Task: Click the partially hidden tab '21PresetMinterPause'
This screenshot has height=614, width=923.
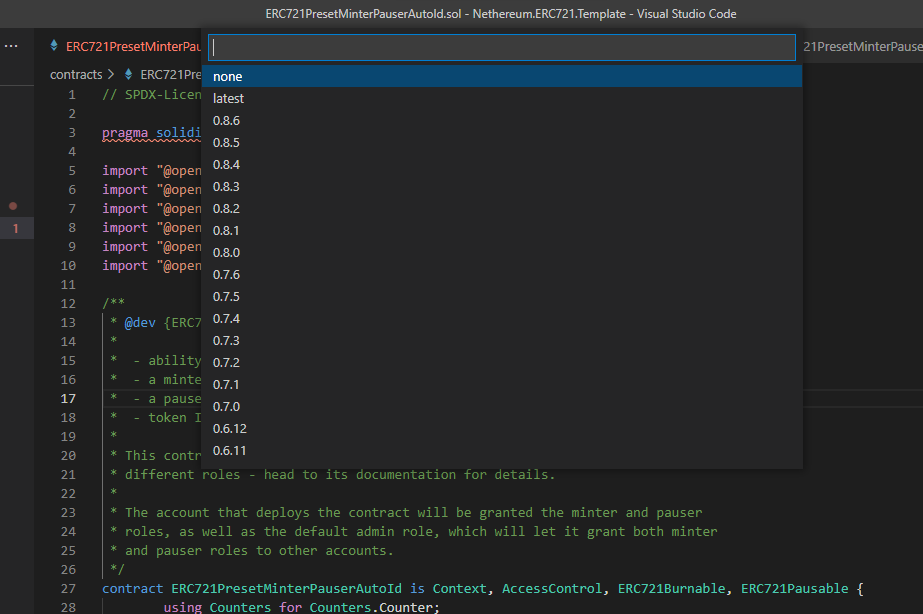Action: (862, 47)
